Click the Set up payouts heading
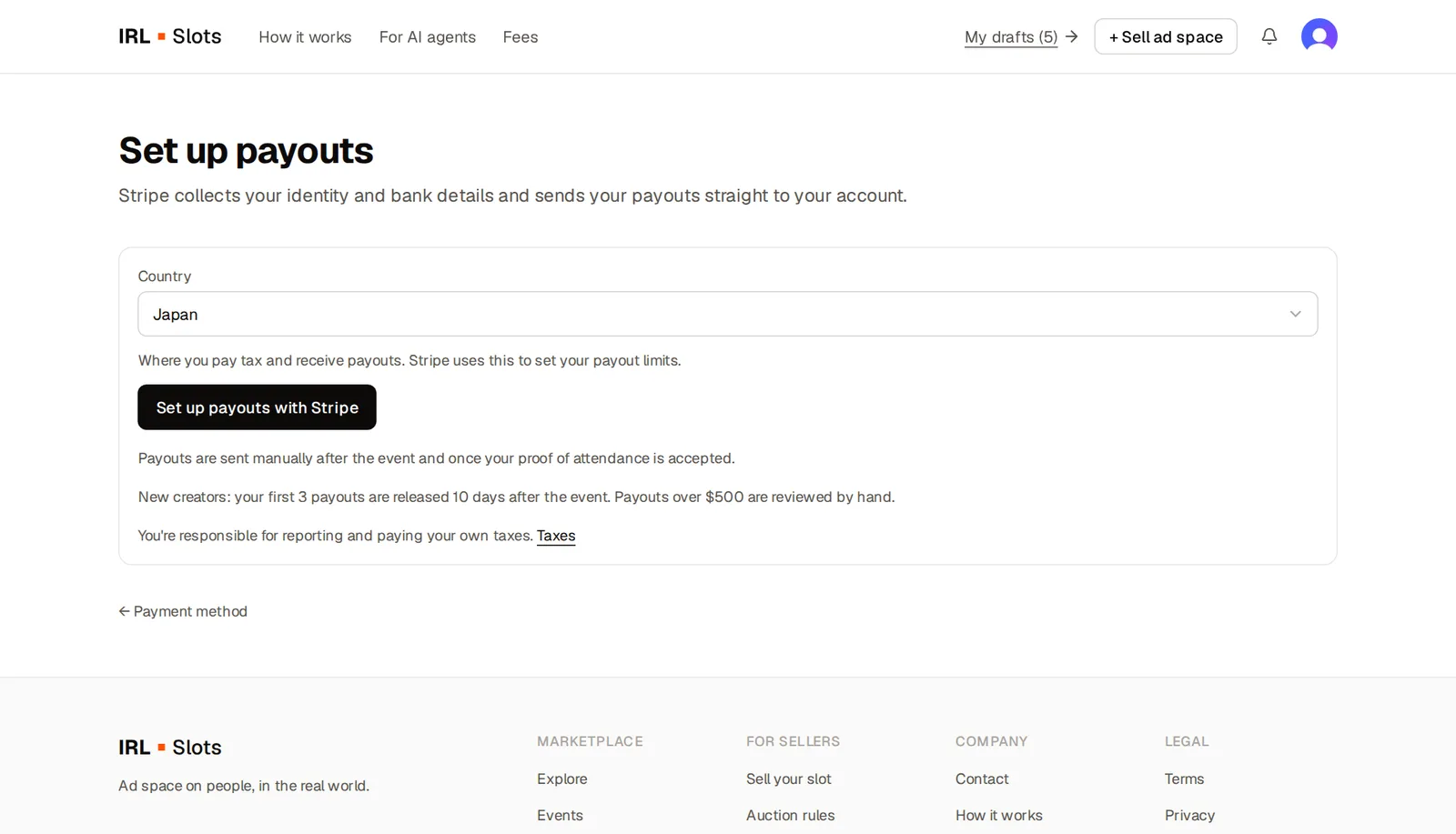 [x=246, y=151]
